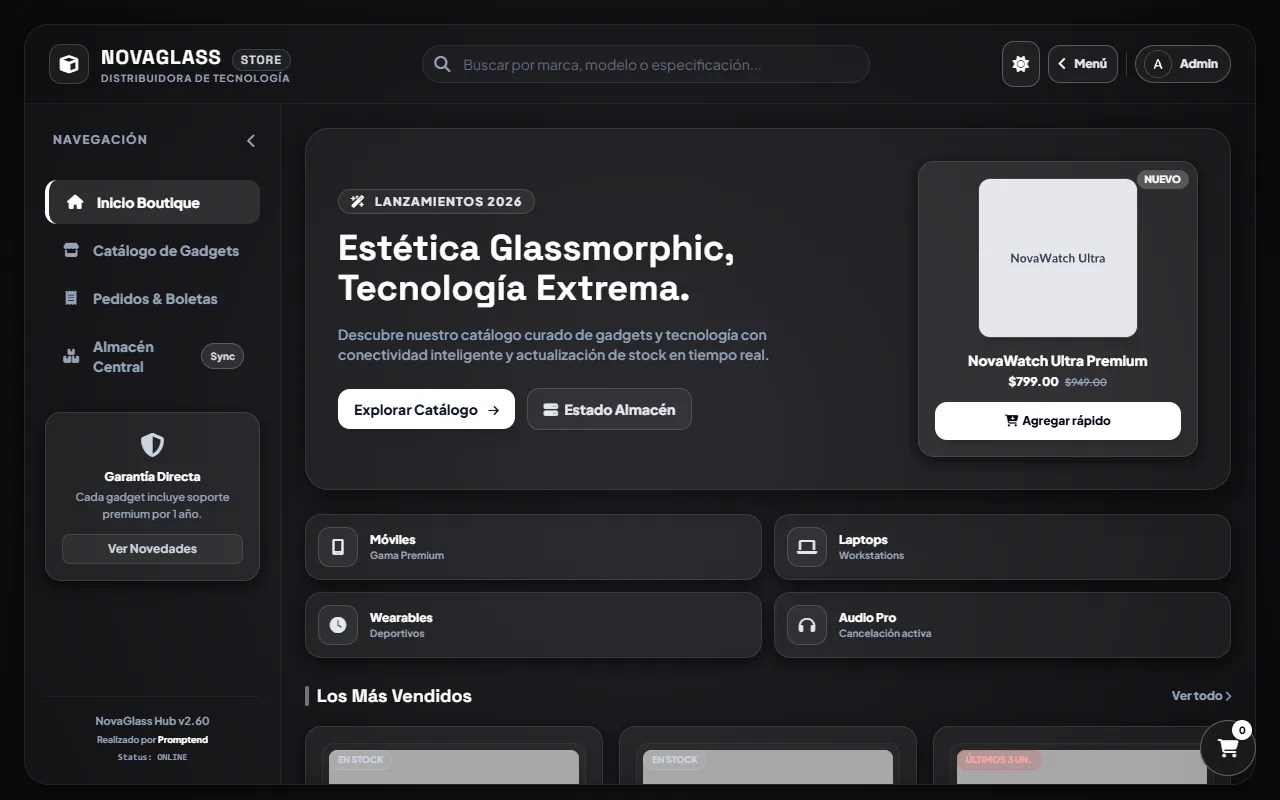Click the Promptend credit link
Screen dimensions: 1280x800
click(183, 740)
